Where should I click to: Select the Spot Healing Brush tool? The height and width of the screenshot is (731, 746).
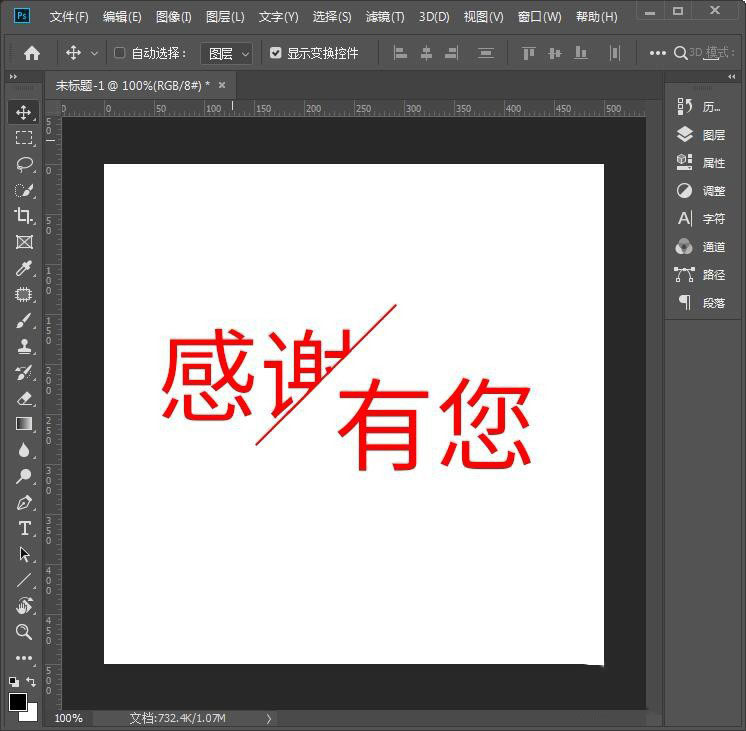pos(23,295)
